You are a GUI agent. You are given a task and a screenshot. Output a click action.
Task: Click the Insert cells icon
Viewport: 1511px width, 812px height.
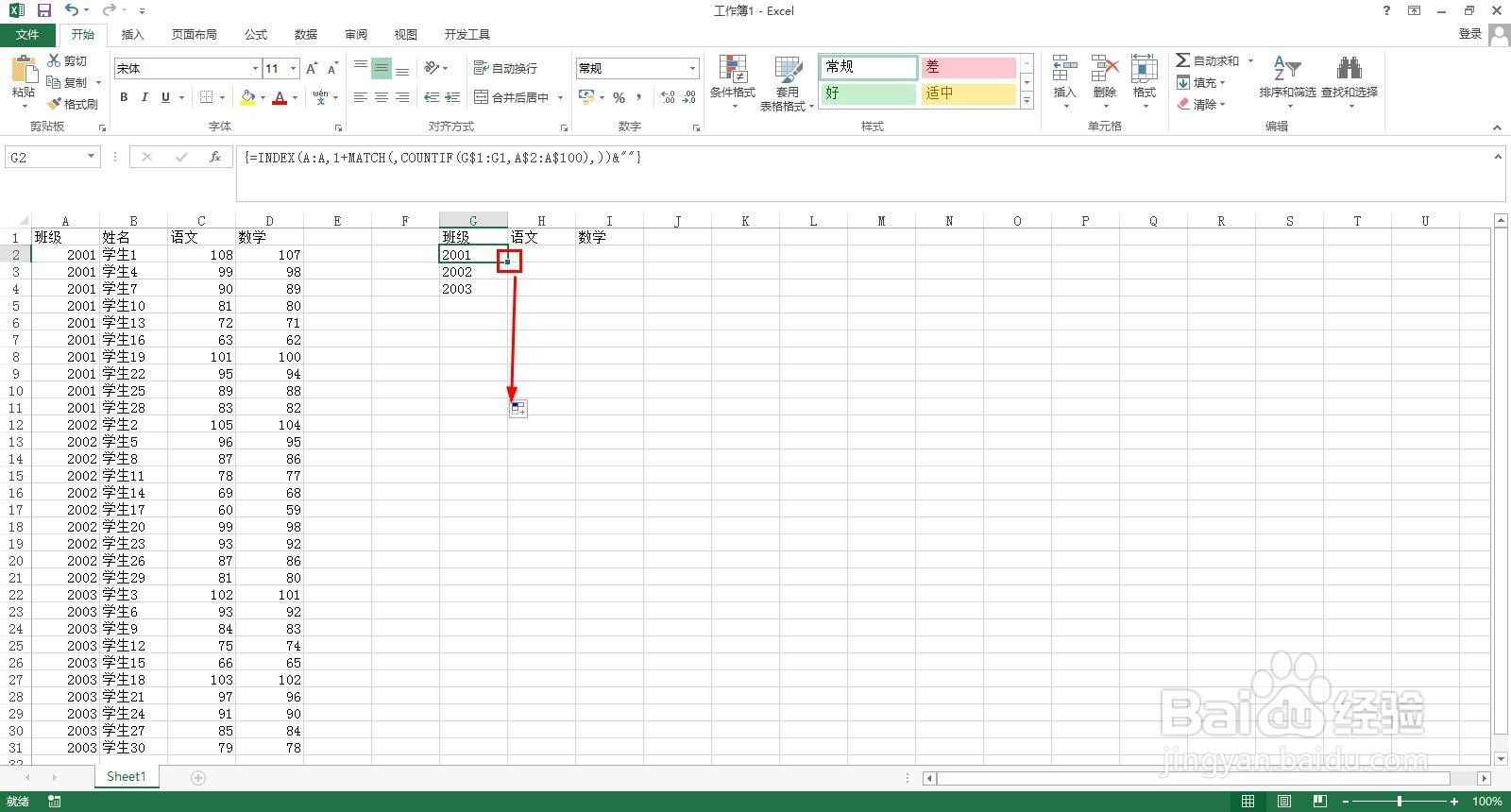click(x=1064, y=69)
